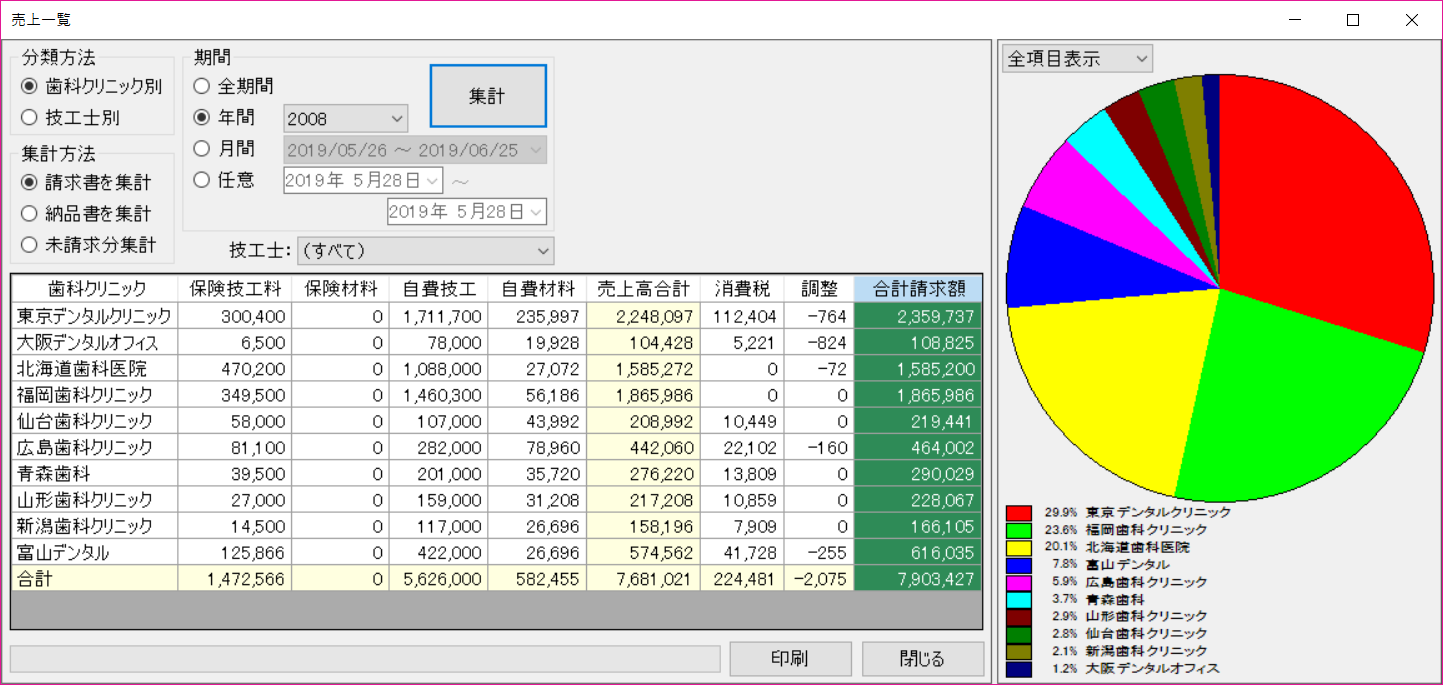The image size is (1443, 685).
Task: Click the green 福岡歯科クリニック legend swatch
Action: (x=1019, y=530)
